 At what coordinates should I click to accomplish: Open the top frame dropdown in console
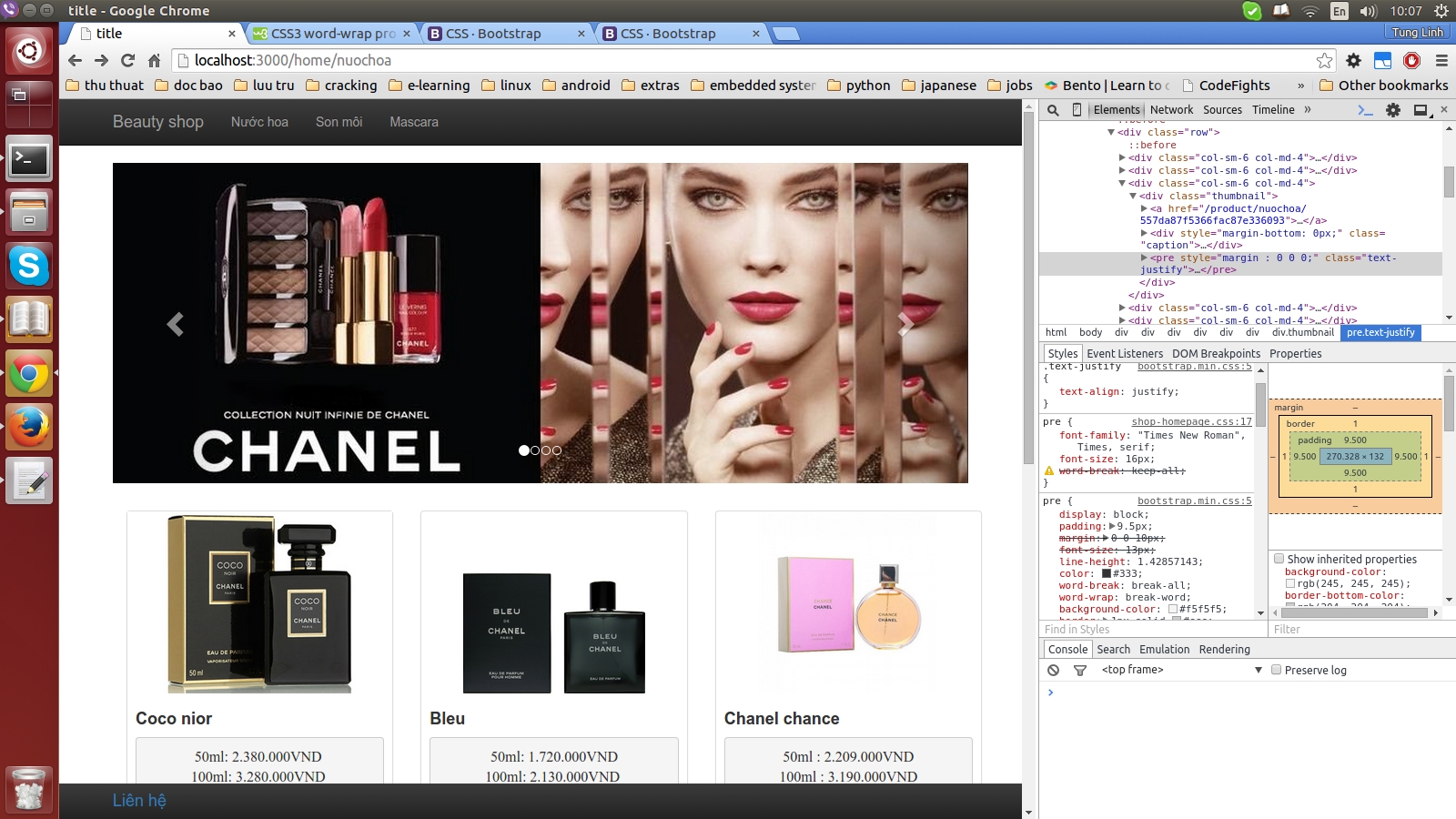pyautogui.click(x=1182, y=670)
